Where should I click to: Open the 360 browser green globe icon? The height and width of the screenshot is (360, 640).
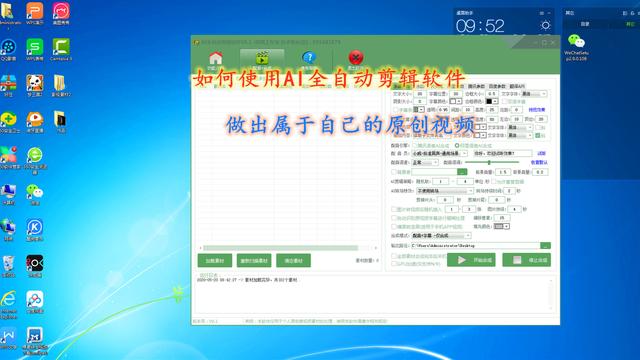coord(35,156)
